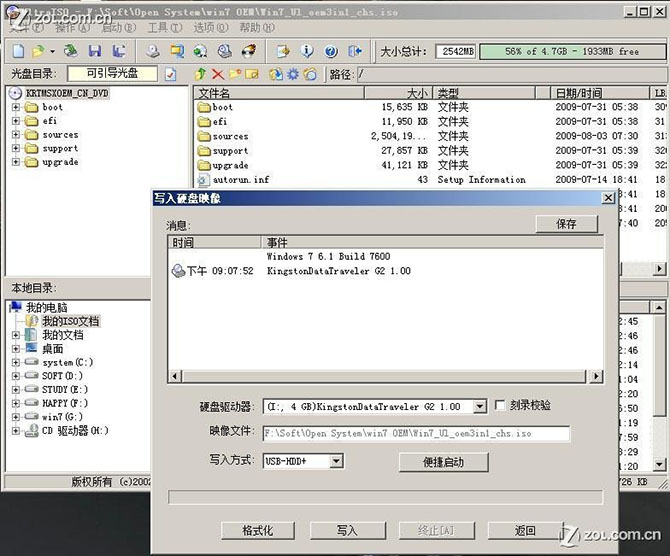Click the 写入 write button
This screenshot has height=556, width=670.
coord(347,530)
